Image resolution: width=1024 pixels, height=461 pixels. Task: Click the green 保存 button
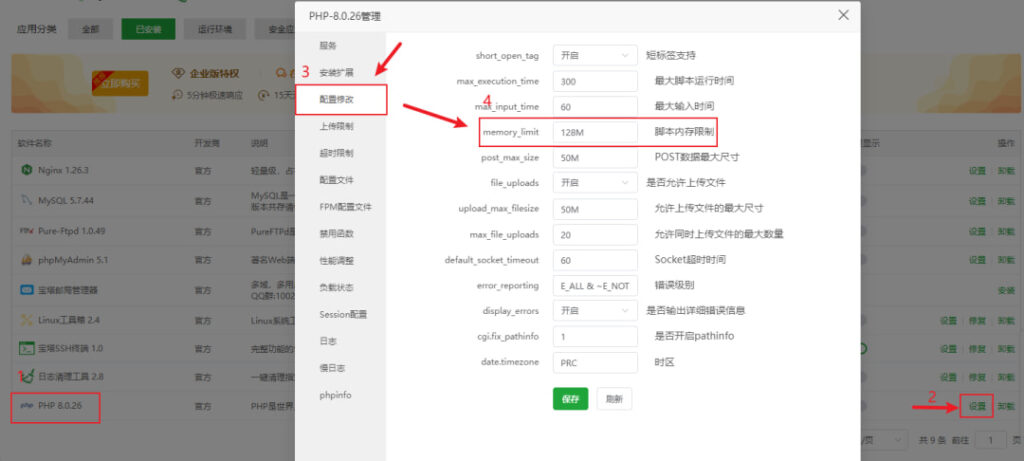pyautogui.click(x=570, y=399)
